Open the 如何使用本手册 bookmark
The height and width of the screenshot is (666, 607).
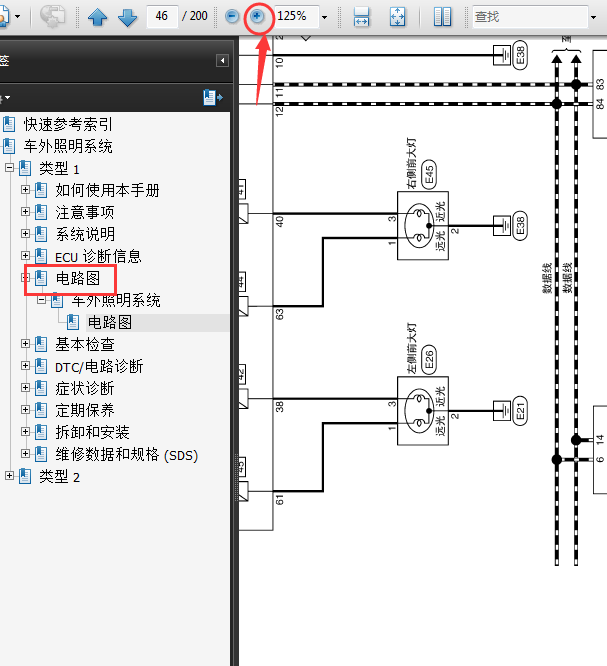[107, 190]
